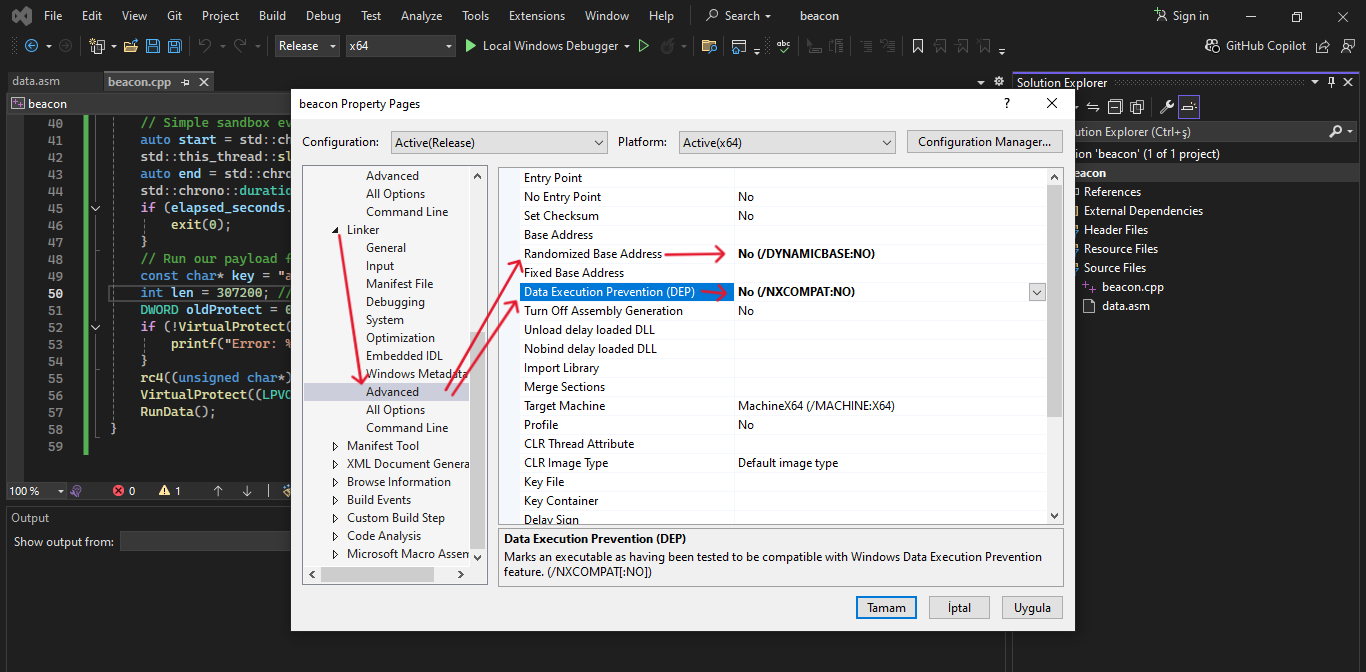The width and height of the screenshot is (1366, 672).
Task: Open the Release solution configuration dropdown
Action: [x=306, y=46]
